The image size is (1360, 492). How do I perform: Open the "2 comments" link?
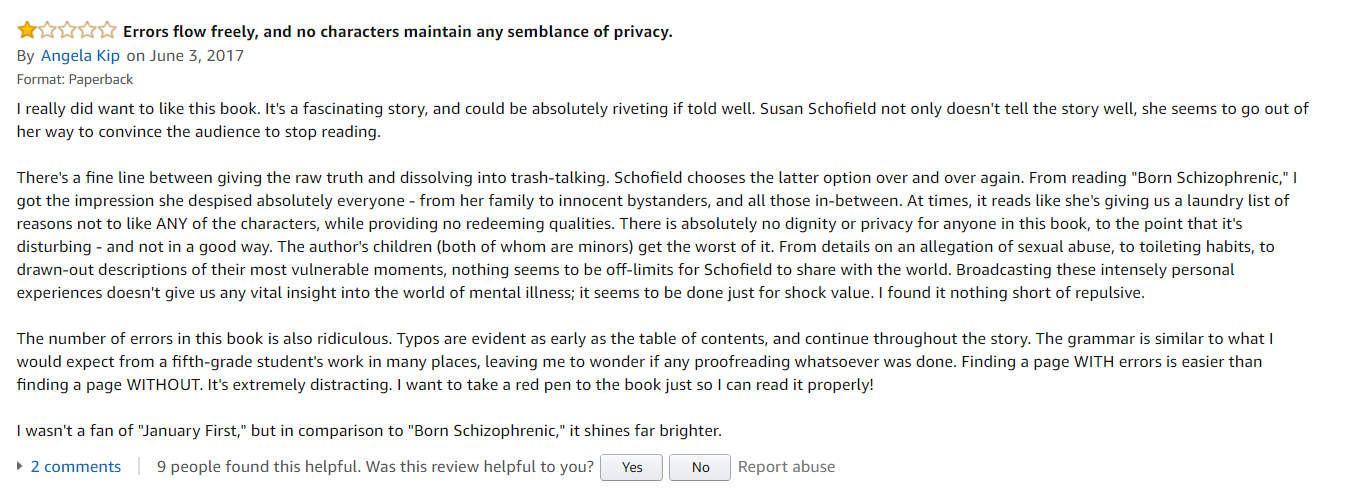click(76, 467)
